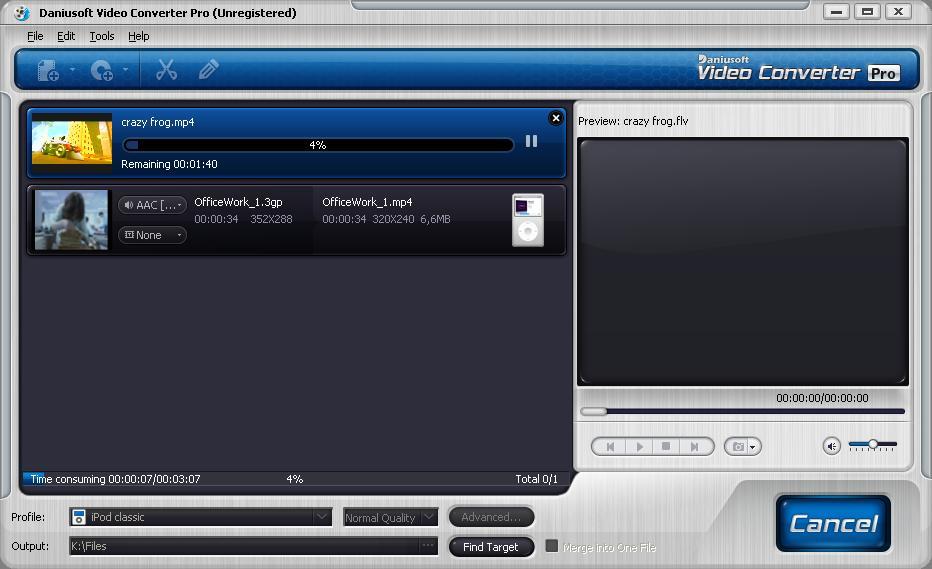Image resolution: width=932 pixels, height=569 pixels.
Task: Click the Video Converter Pro logo
Action: coord(798,68)
